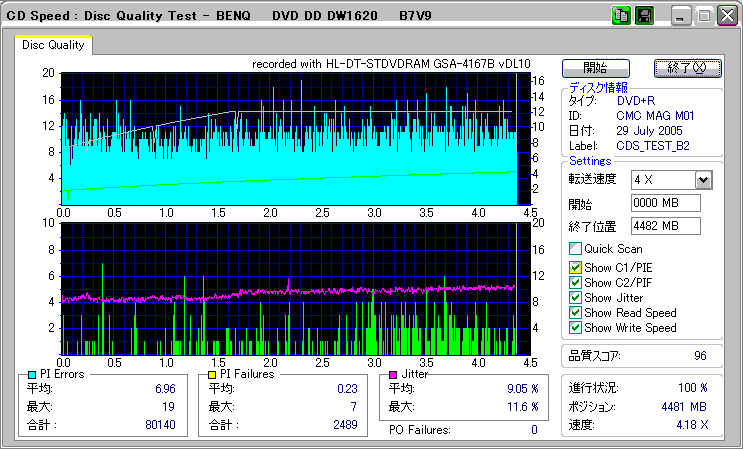Click the disabled maximize window button
This screenshot has width=743, height=449.
(x=704, y=16)
